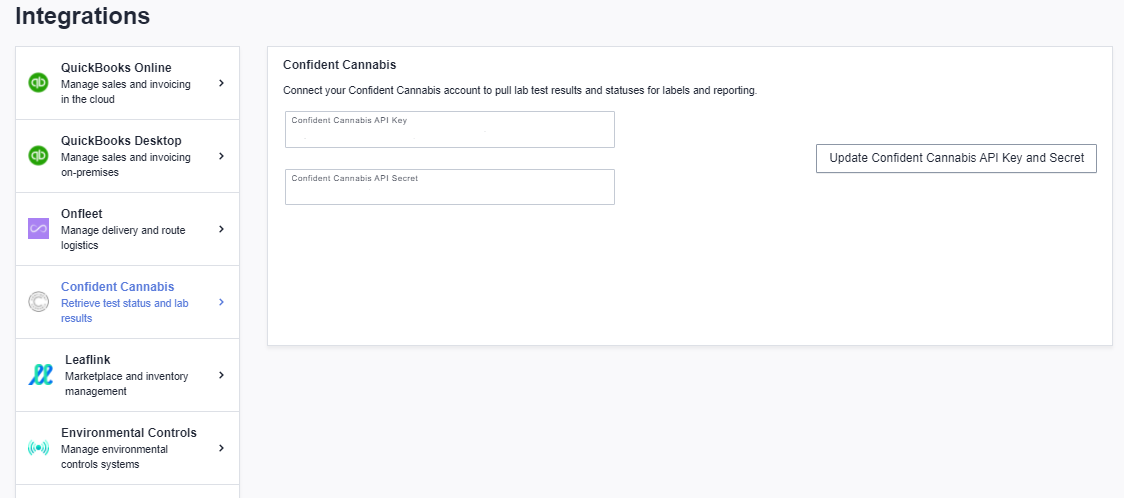Viewport: 1124px width, 498px height.
Task: Click Update Confident Cannabis API Key and Secret
Action: [956, 158]
